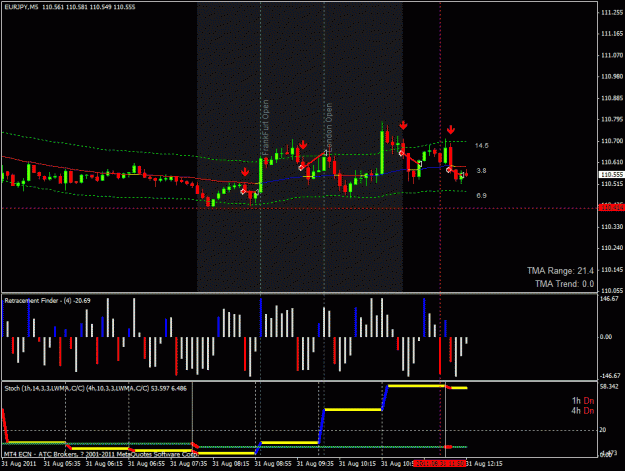Click the 4h Dn trend status

click(x=583, y=411)
